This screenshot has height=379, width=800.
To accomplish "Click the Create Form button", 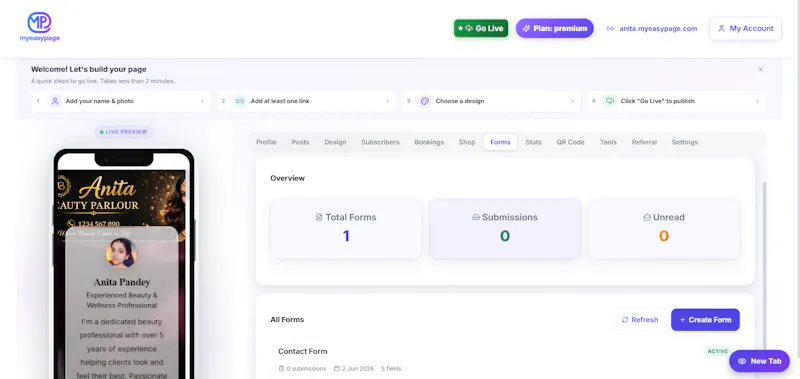I will click(705, 320).
